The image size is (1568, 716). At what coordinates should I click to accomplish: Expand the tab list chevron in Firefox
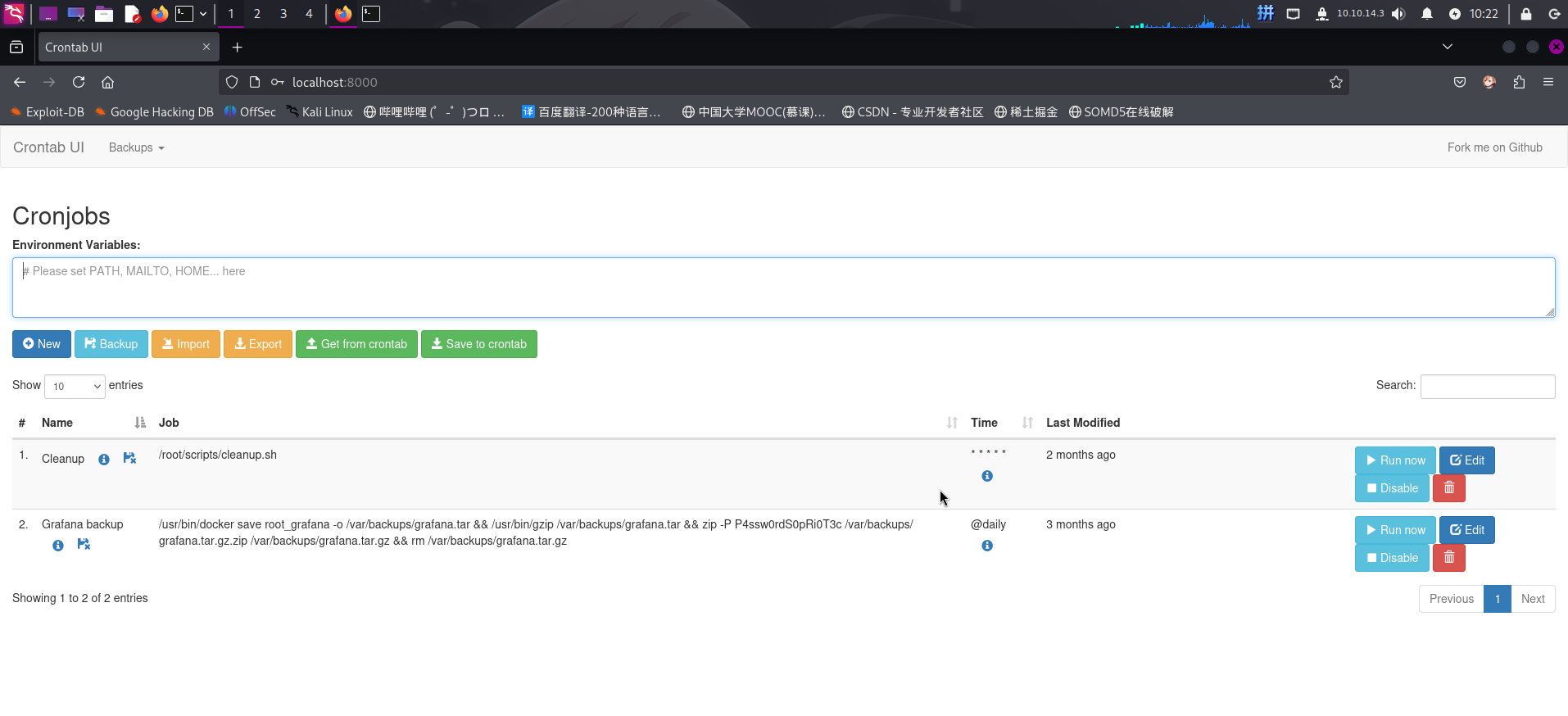point(1448,47)
